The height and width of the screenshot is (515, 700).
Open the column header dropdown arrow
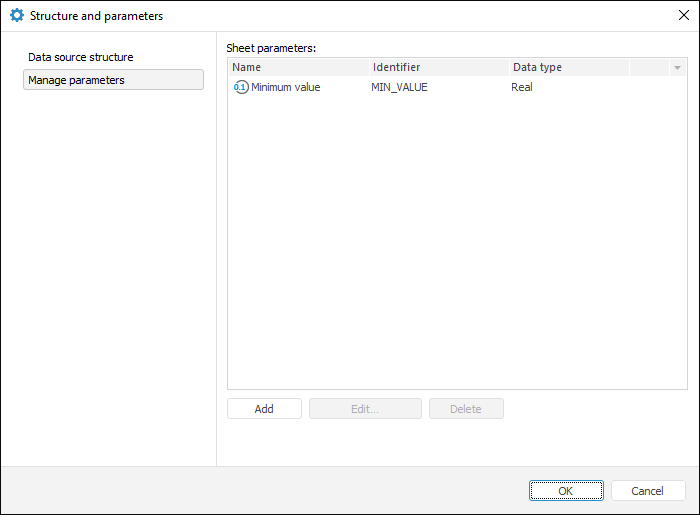[677, 67]
